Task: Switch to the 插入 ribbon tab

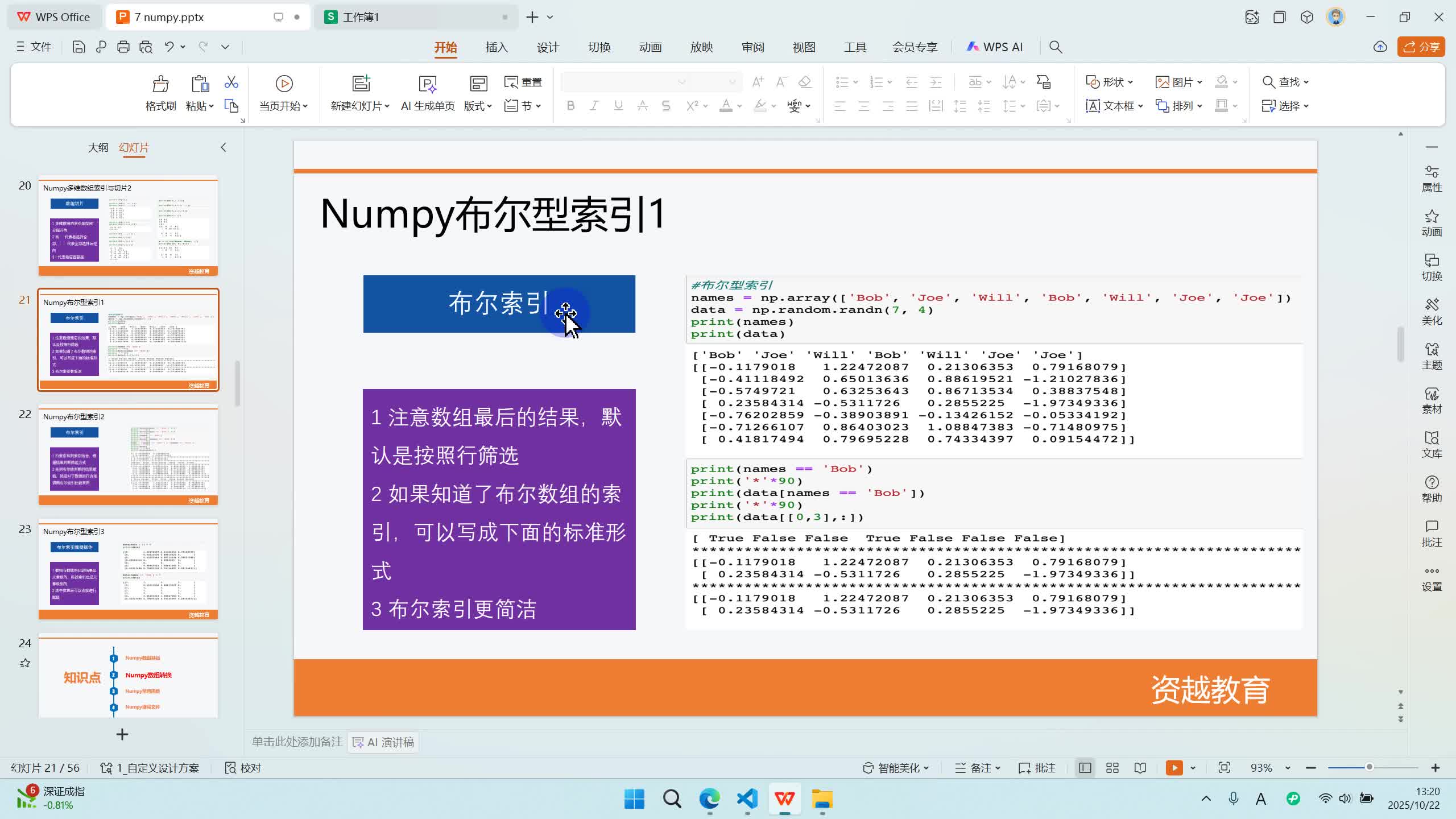Action: click(x=496, y=47)
